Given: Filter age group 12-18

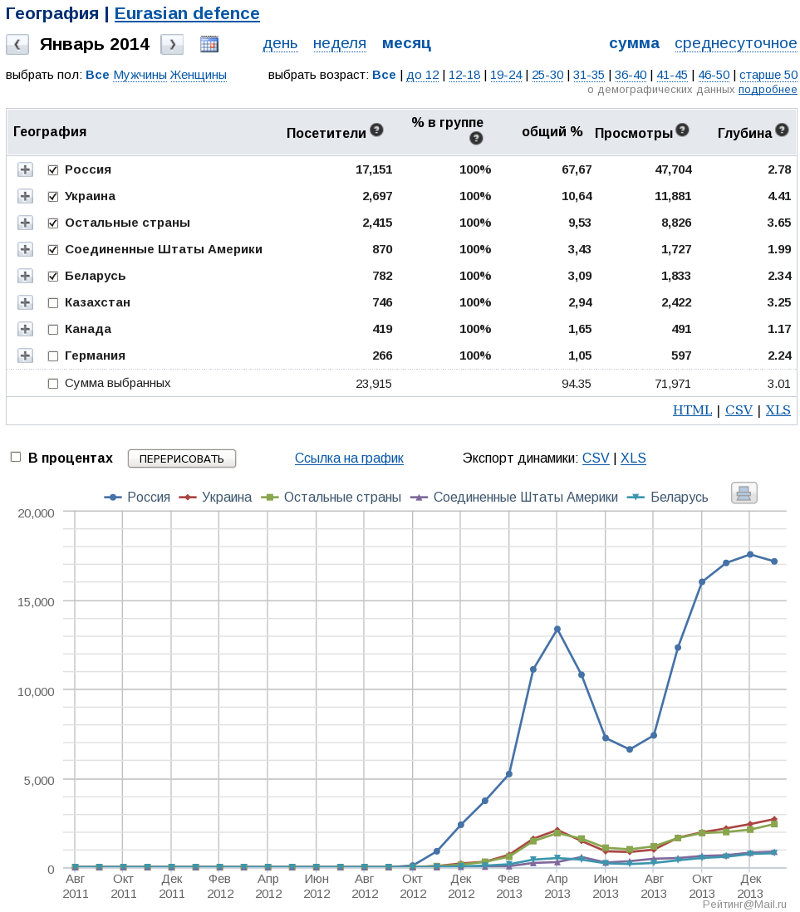Looking at the screenshot, I should pyautogui.click(x=464, y=75).
